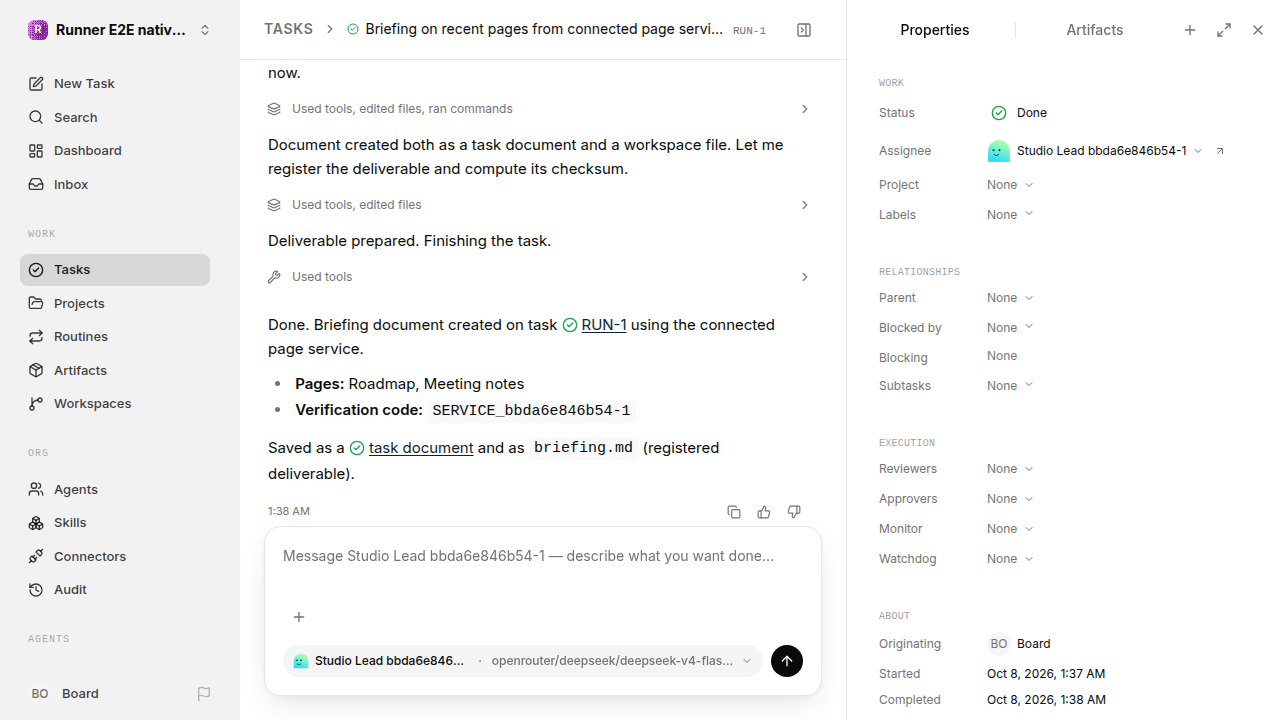The image size is (1280, 720).
Task: Open the Inbox
Action: [115, 185]
